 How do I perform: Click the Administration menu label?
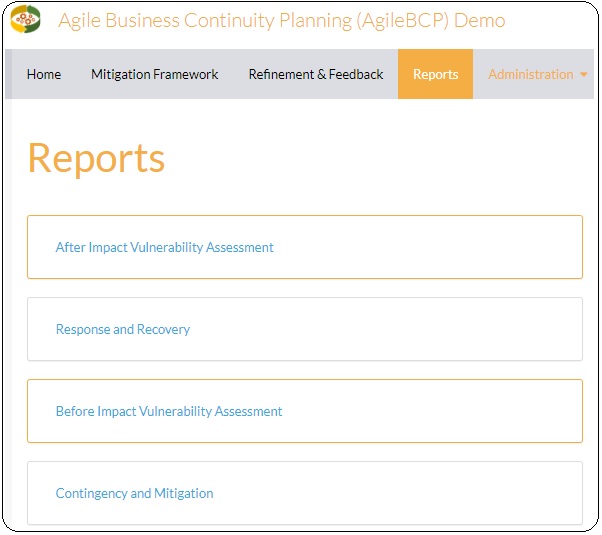(x=530, y=74)
